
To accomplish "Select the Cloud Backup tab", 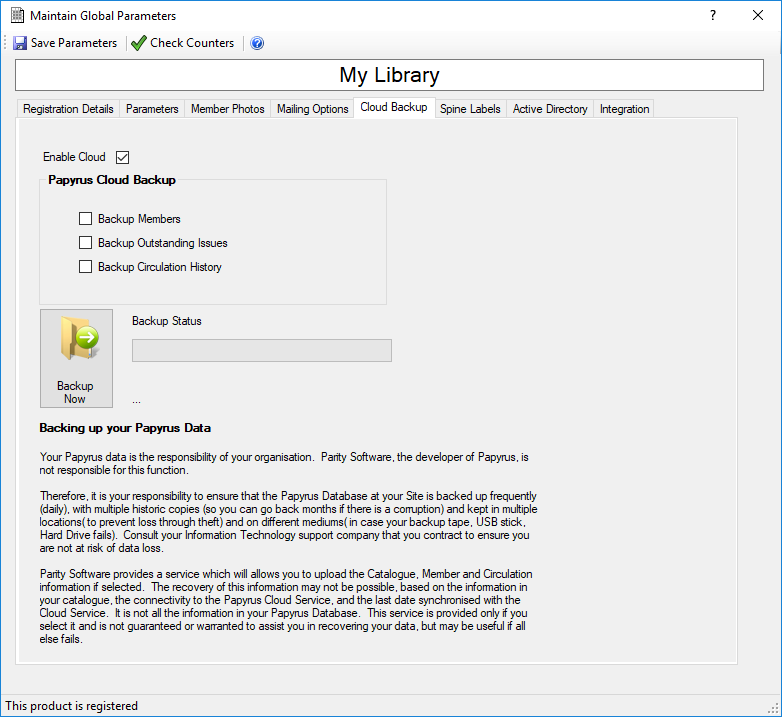I will (x=394, y=107).
